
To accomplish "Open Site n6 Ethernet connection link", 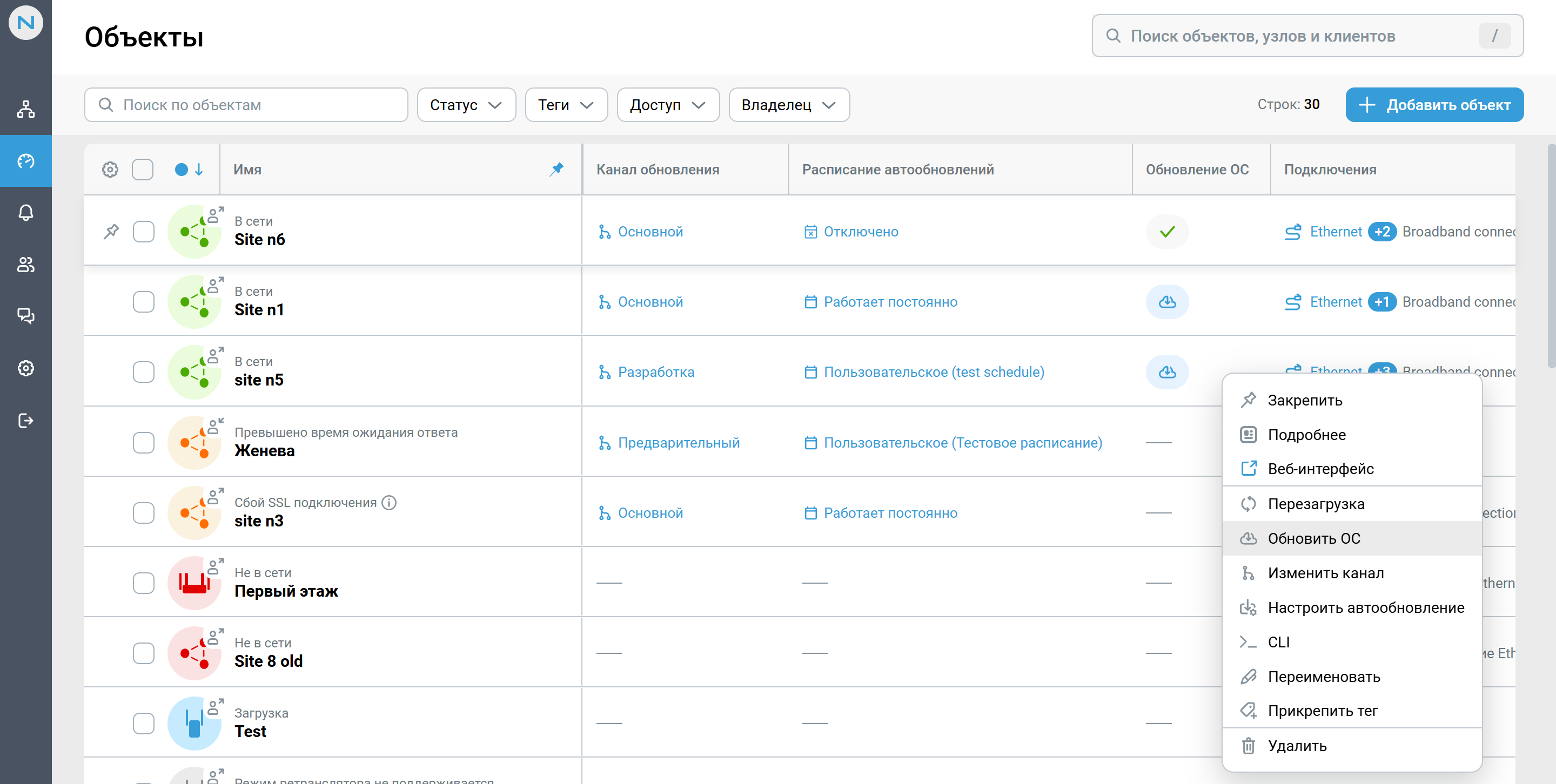I will [x=1336, y=232].
